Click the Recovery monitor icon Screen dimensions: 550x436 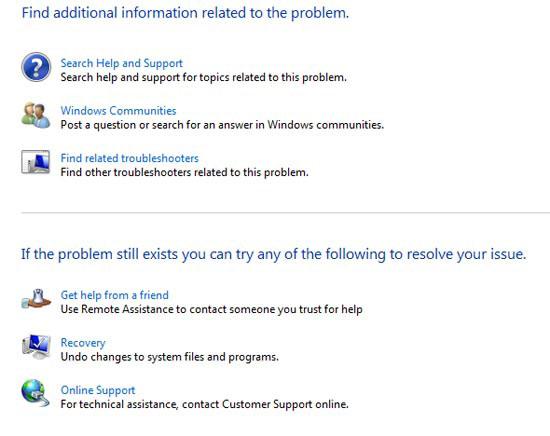click(36, 347)
